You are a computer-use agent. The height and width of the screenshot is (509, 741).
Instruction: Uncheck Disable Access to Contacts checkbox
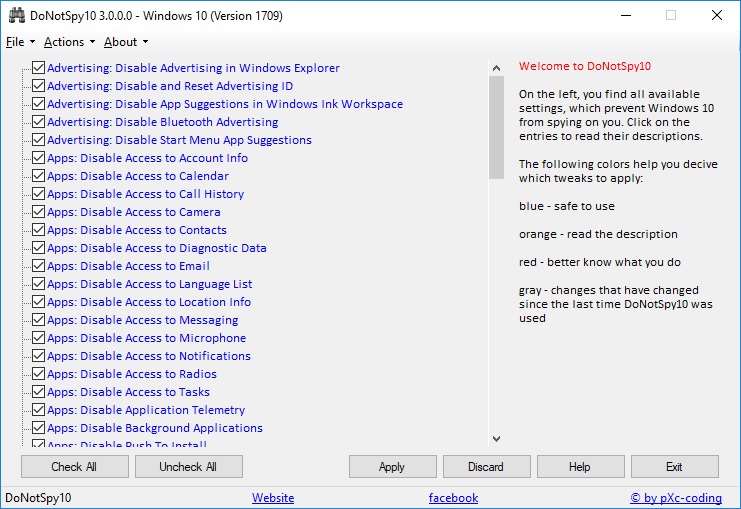[x=39, y=229]
